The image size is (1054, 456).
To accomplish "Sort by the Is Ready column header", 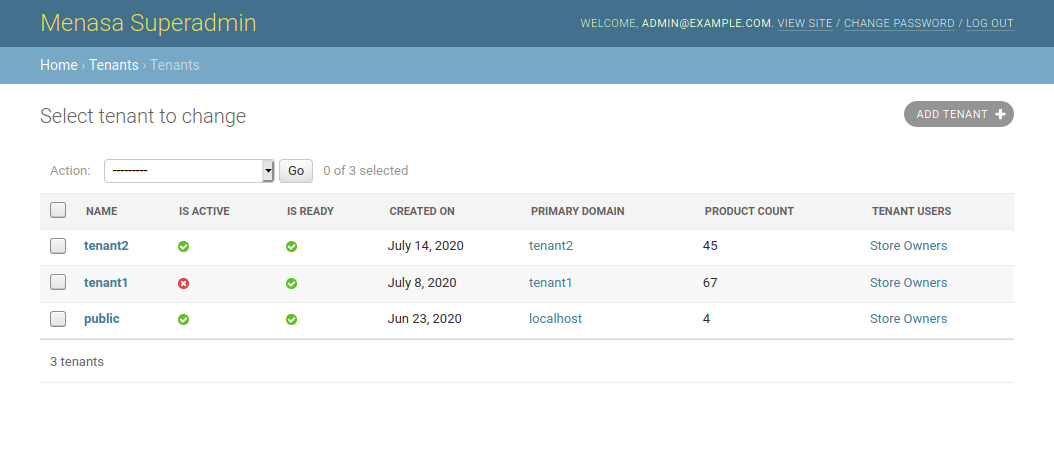I will coord(310,211).
